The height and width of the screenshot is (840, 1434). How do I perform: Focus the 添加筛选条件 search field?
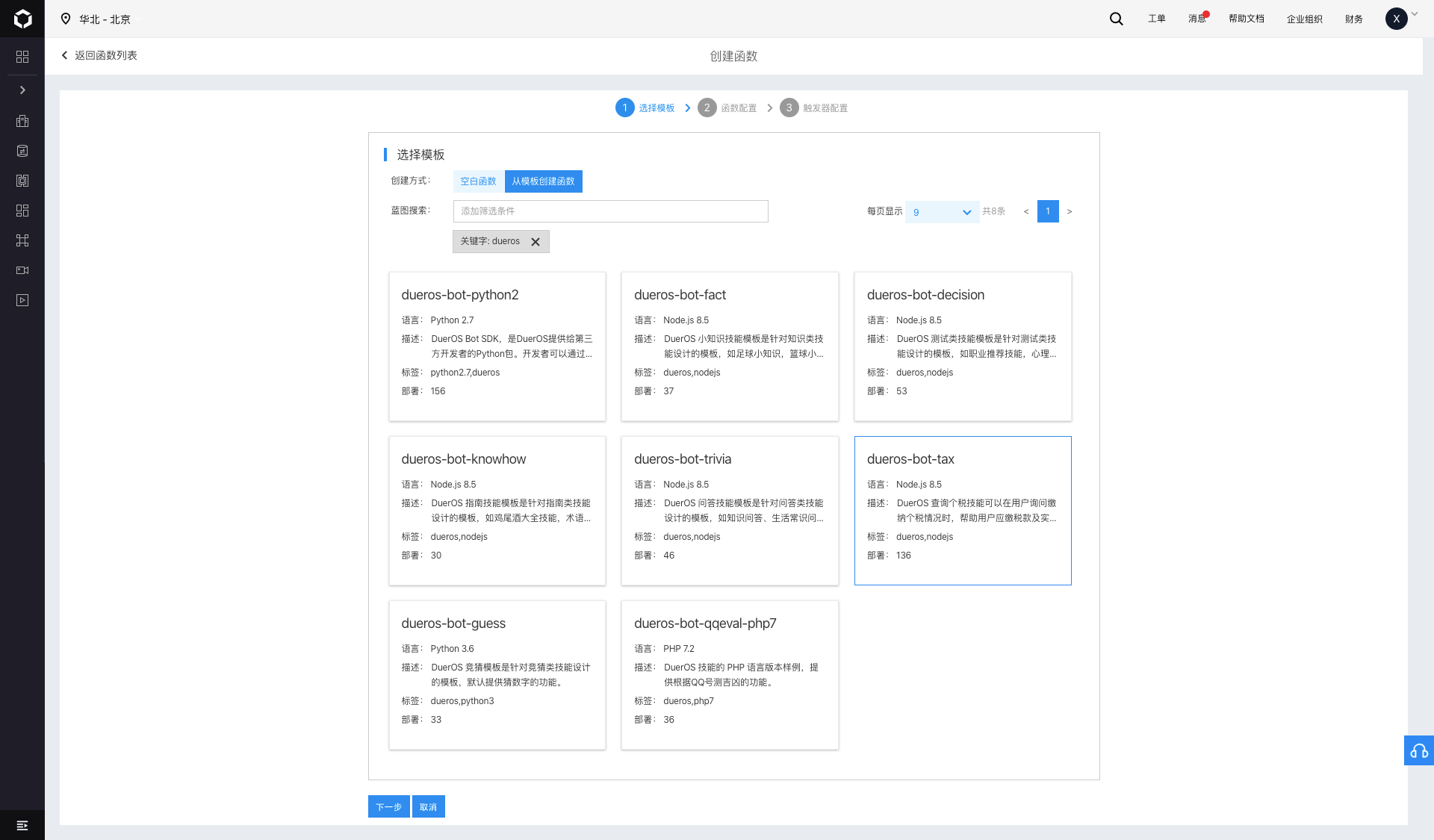[610, 211]
